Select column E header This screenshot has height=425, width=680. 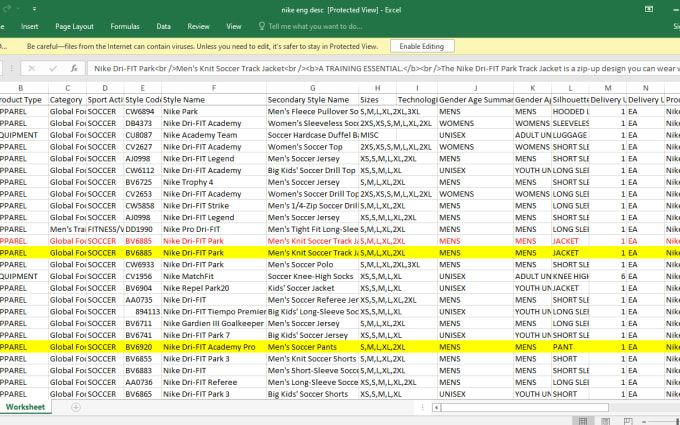pos(143,88)
